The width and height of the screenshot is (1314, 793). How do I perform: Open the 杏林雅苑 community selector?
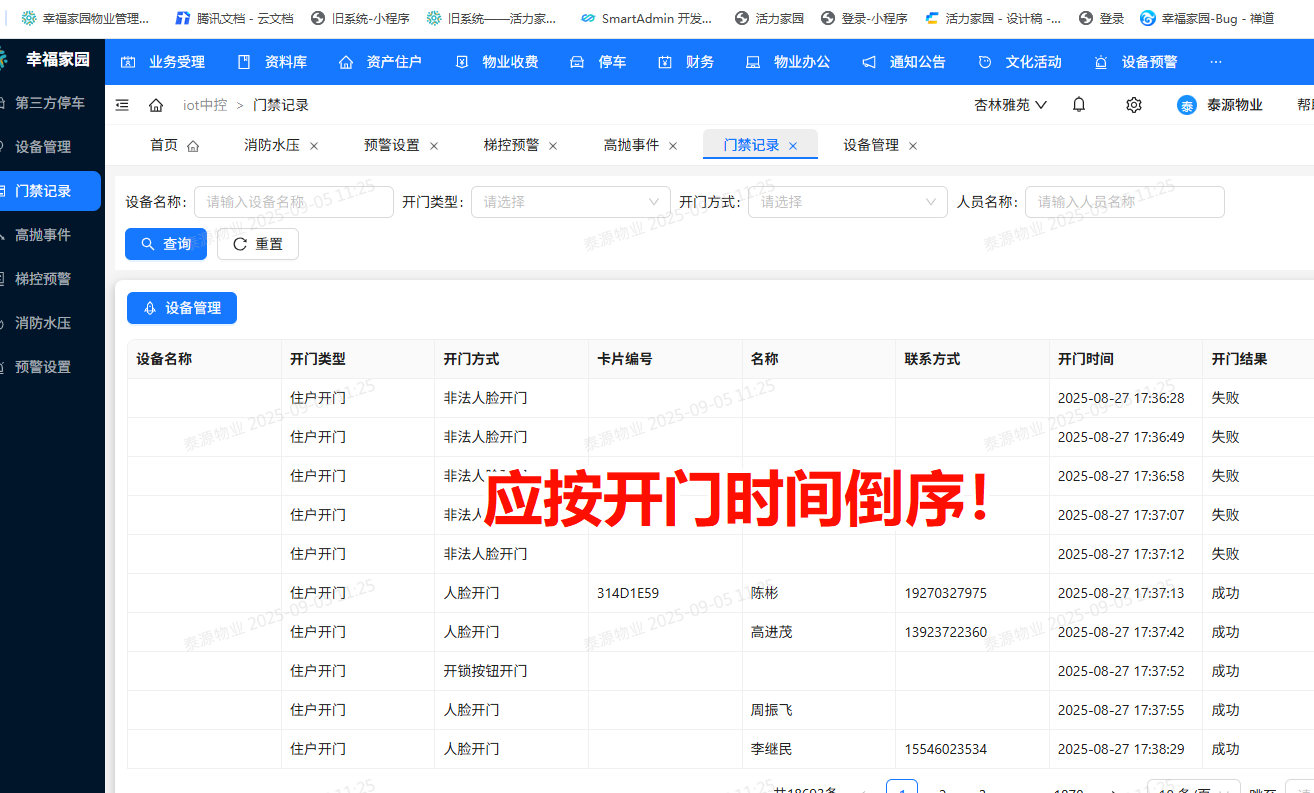(x=1010, y=105)
